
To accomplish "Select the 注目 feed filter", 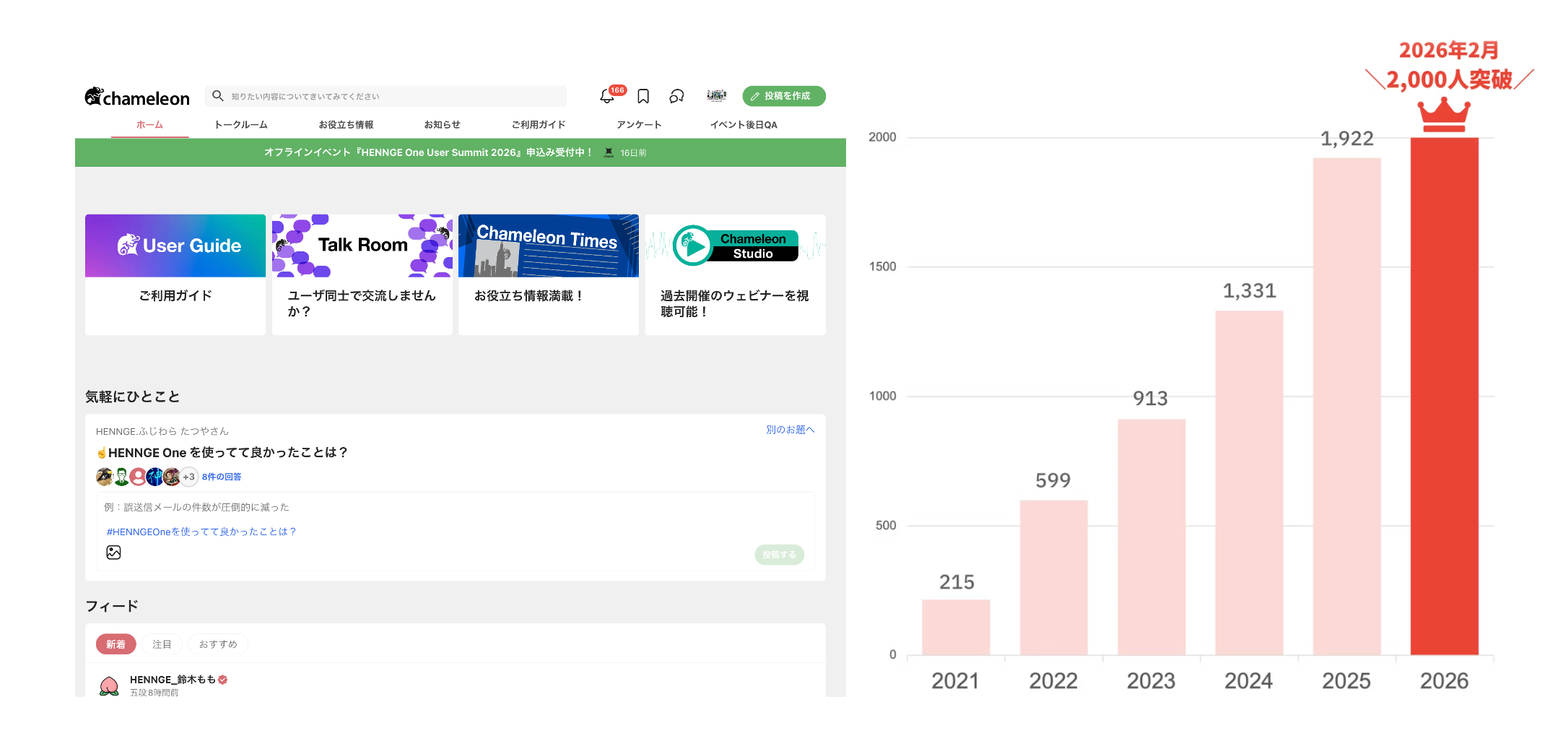I will [x=162, y=644].
